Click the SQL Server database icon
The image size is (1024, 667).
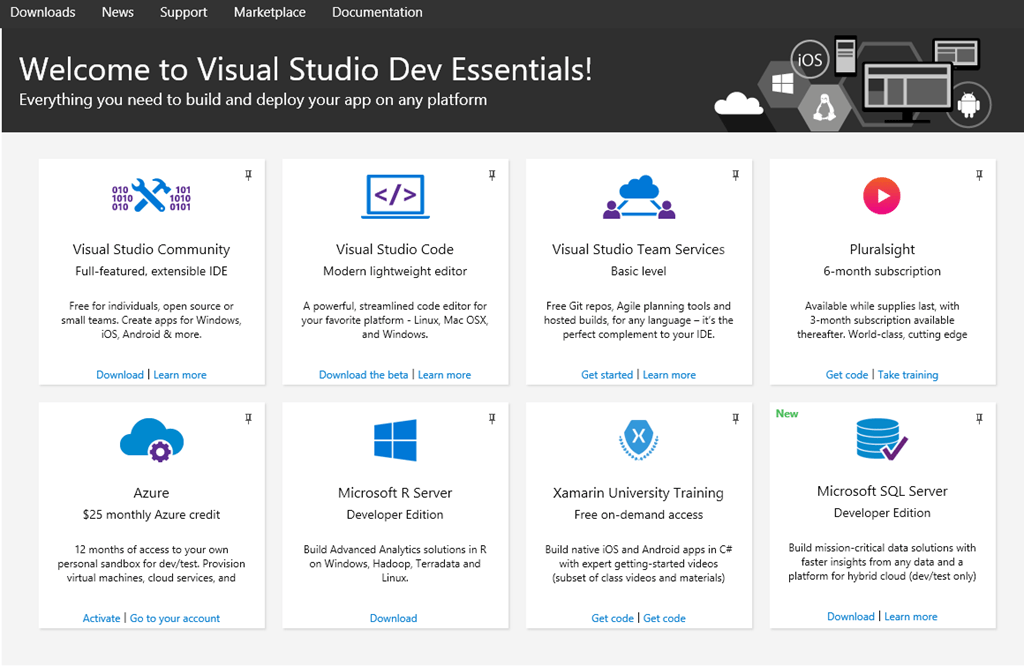point(882,438)
